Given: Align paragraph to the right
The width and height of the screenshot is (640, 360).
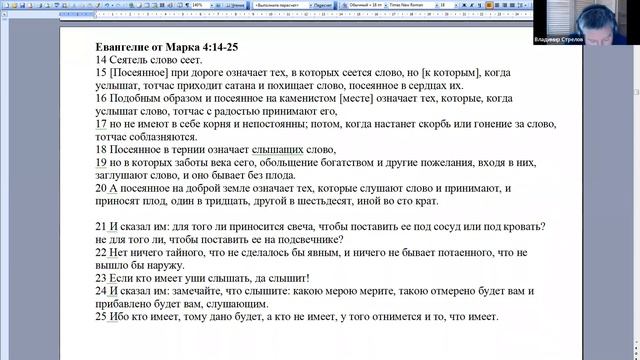Looking at the screenshot, I should tap(504, 5).
